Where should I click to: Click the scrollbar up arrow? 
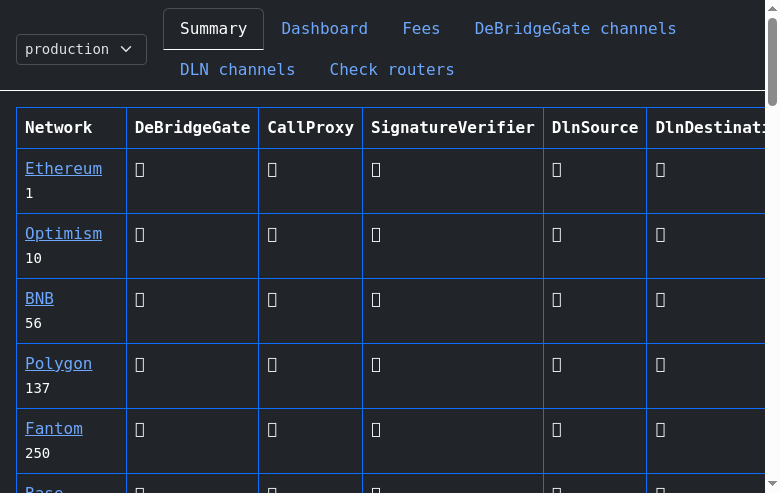click(772, 8)
